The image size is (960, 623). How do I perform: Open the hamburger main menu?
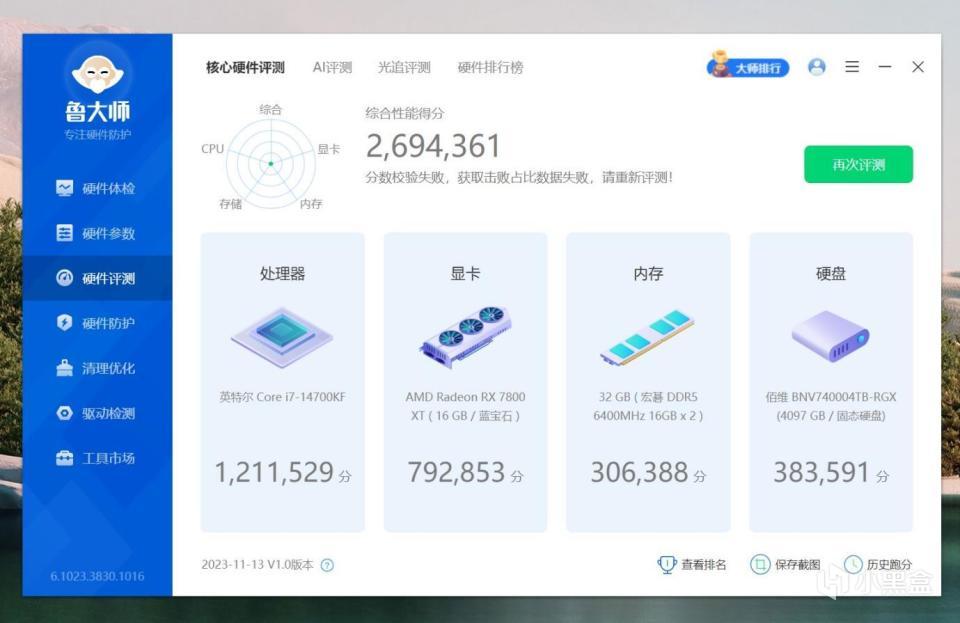coord(852,66)
